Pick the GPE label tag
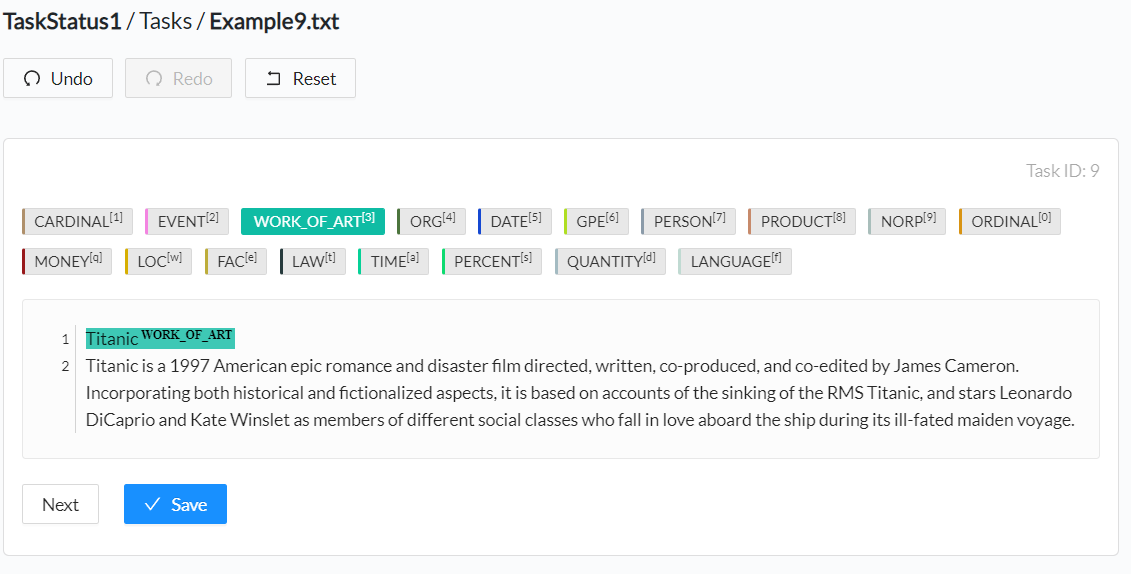The image size is (1131, 574). (597, 221)
